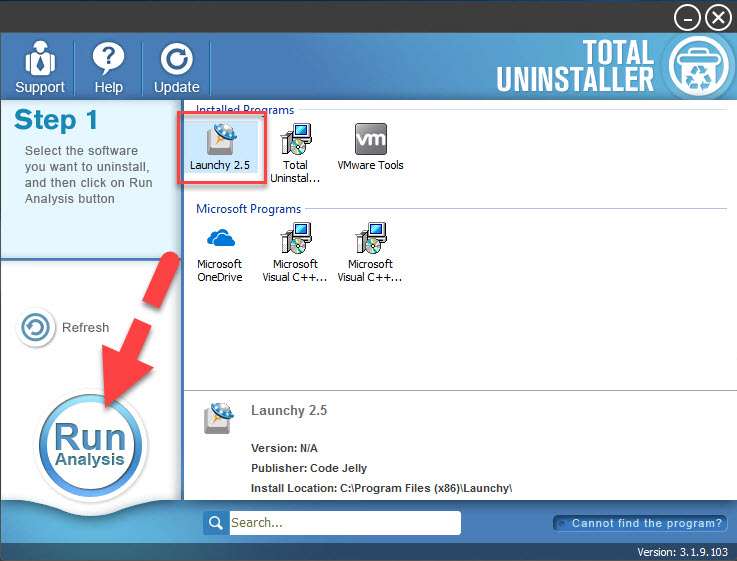Click the Publisher: Code Jelly text

click(x=309, y=468)
